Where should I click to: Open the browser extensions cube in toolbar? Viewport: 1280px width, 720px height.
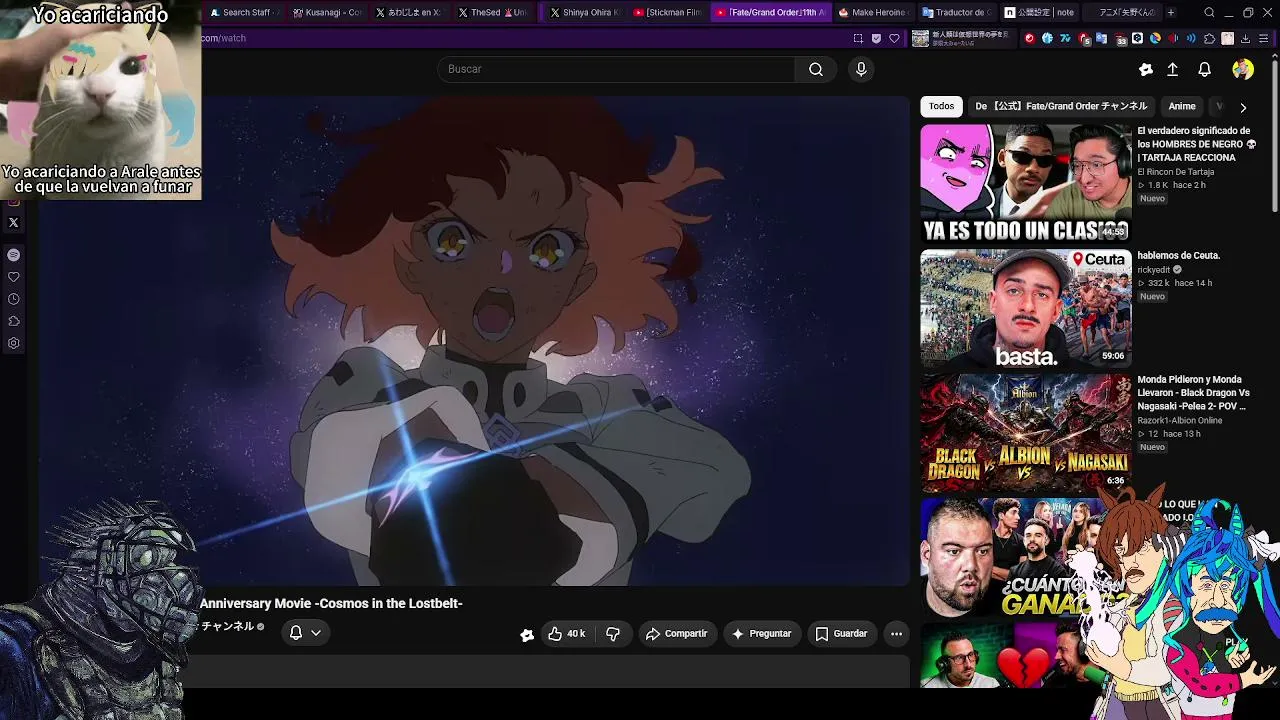coord(1209,38)
